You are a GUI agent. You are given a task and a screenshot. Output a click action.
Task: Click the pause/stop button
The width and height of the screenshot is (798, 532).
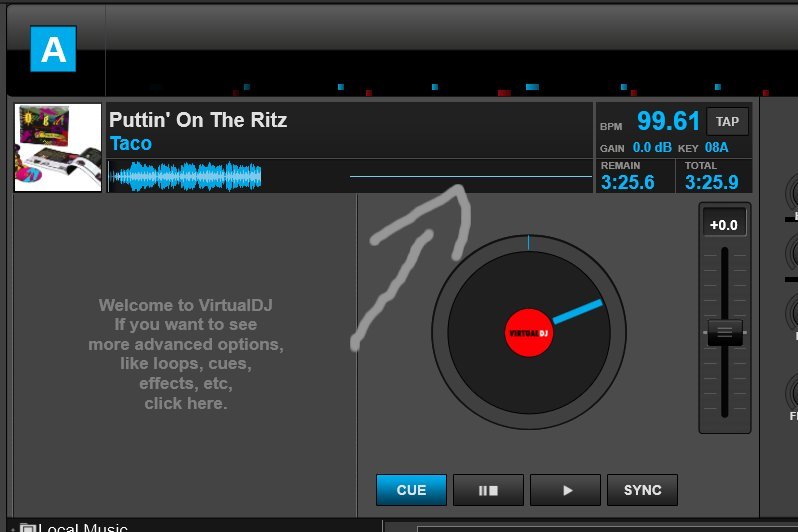click(x=488, y=490)
